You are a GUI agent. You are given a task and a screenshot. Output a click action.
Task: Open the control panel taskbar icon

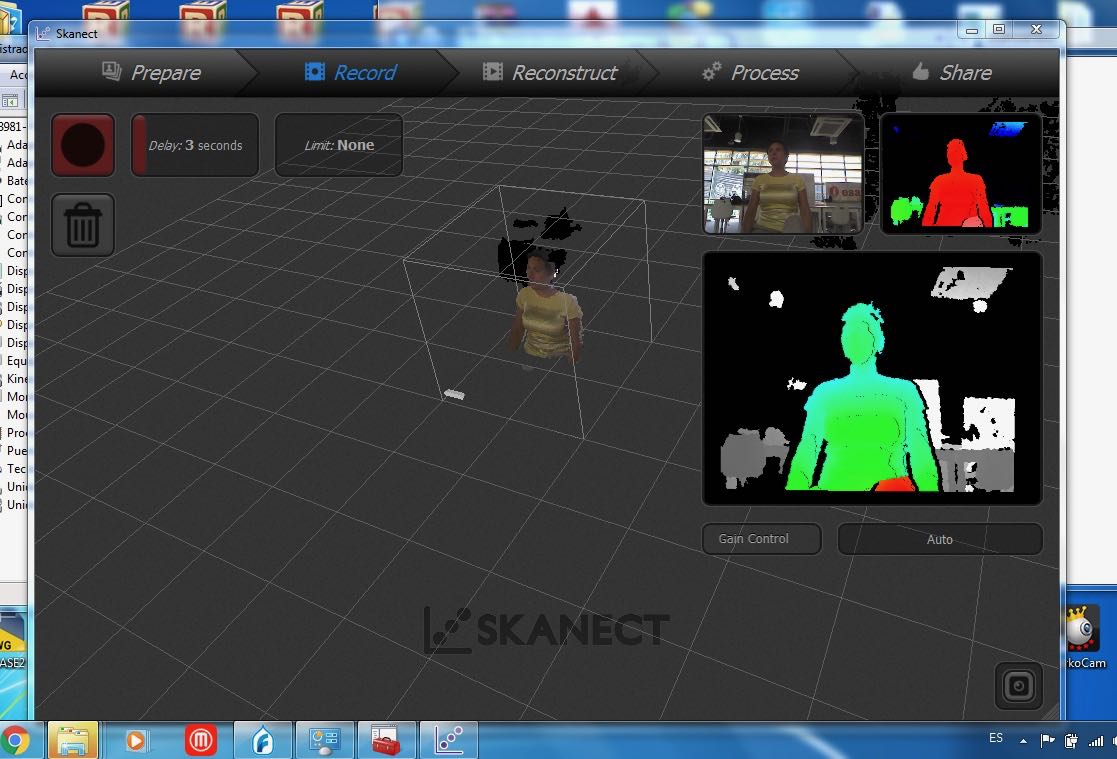pyautogui.click(x=326, y=740)
